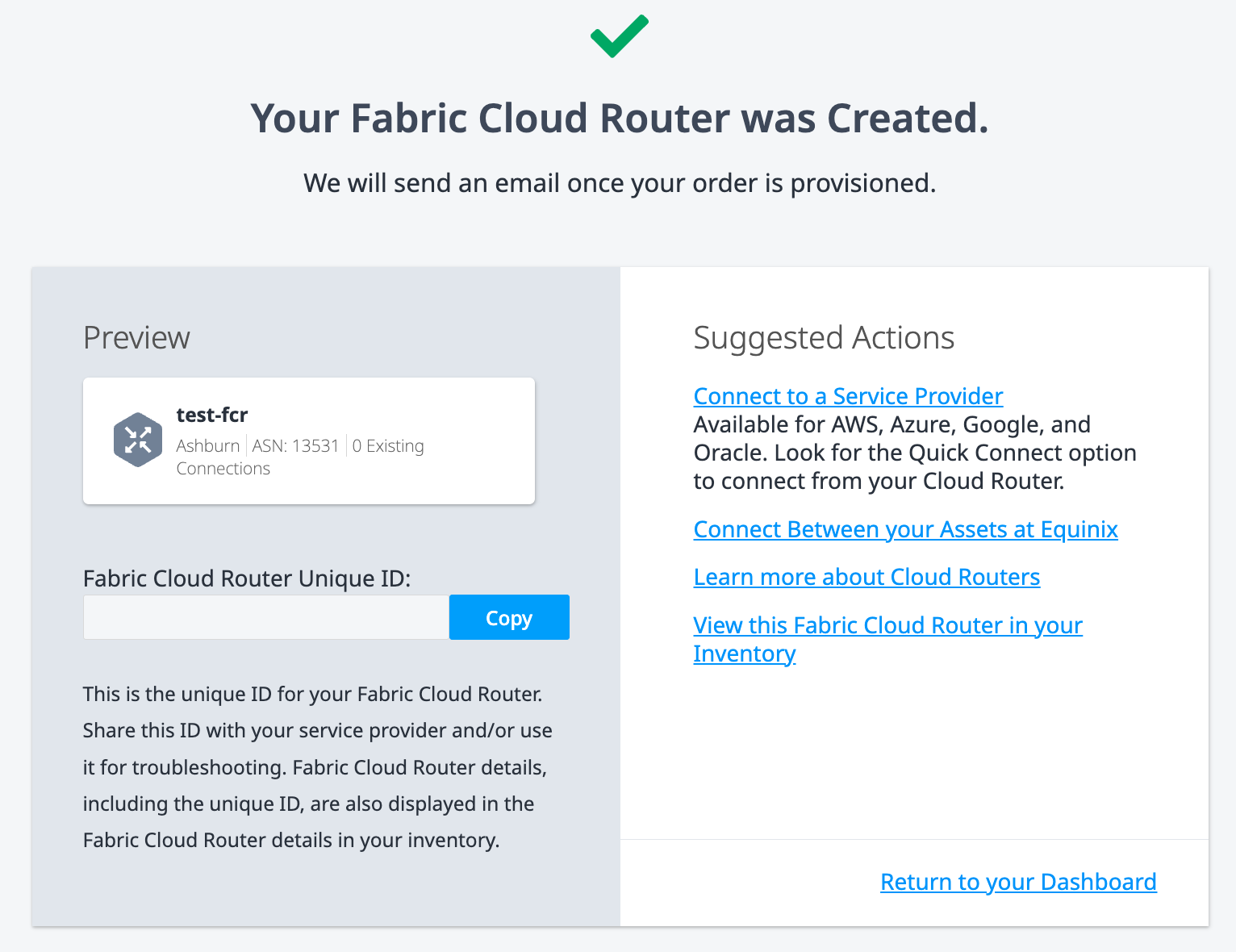1236x952 pixels.
Task: Select the test-fcr router name text
Action: [x=212, y=415]
